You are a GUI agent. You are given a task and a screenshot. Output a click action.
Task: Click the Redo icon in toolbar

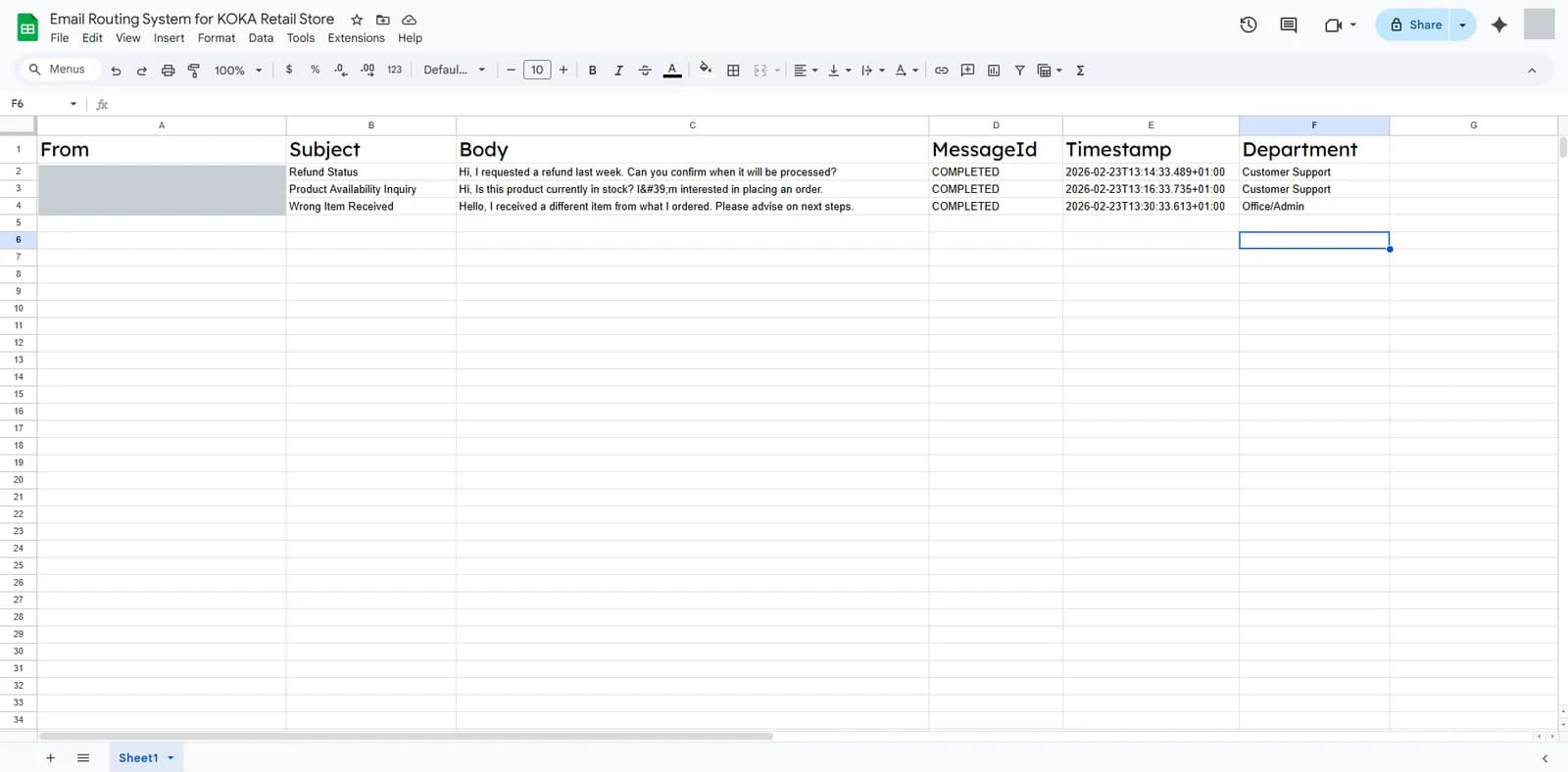click(x=141, y=71)
